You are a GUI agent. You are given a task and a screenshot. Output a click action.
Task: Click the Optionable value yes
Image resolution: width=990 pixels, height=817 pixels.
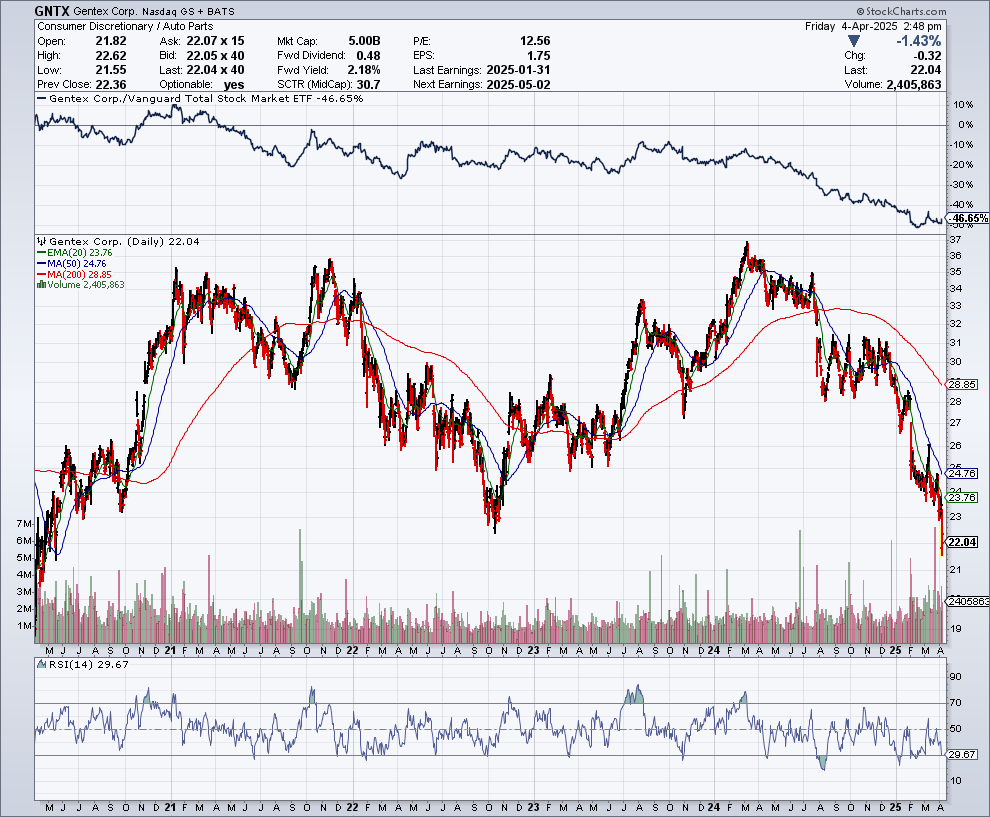234,85
